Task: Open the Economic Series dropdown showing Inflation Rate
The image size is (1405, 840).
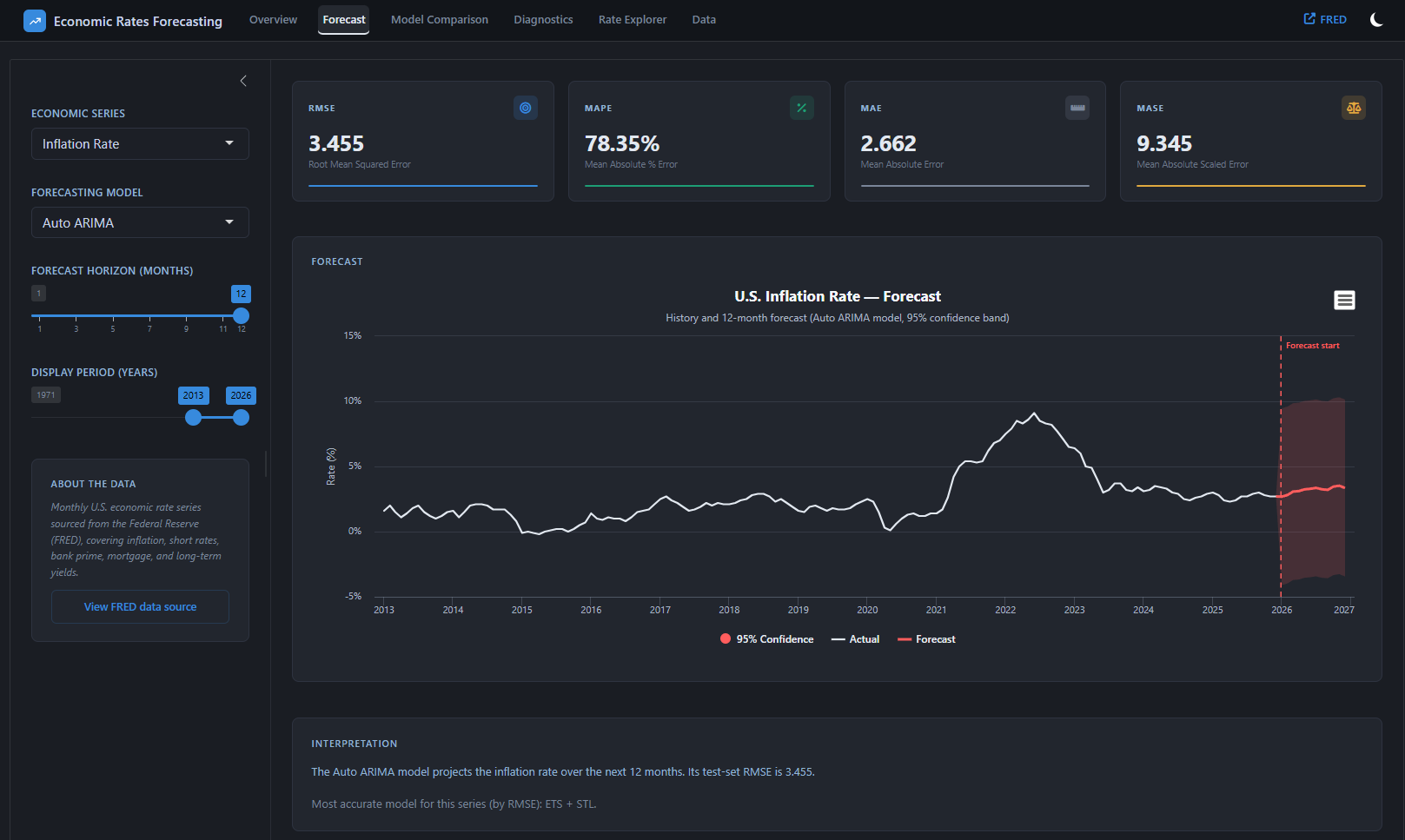Action: click(140, 144)
